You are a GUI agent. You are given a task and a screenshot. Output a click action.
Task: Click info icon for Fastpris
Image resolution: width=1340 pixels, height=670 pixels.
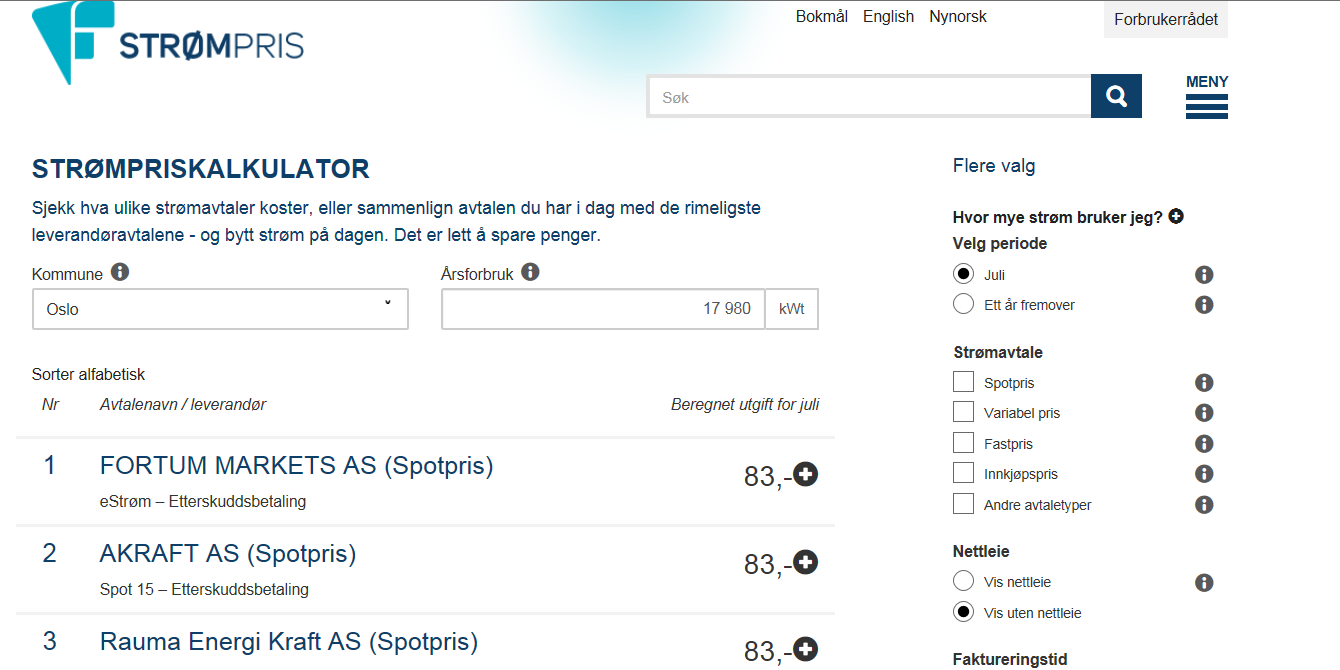(x=1204, y=444)
